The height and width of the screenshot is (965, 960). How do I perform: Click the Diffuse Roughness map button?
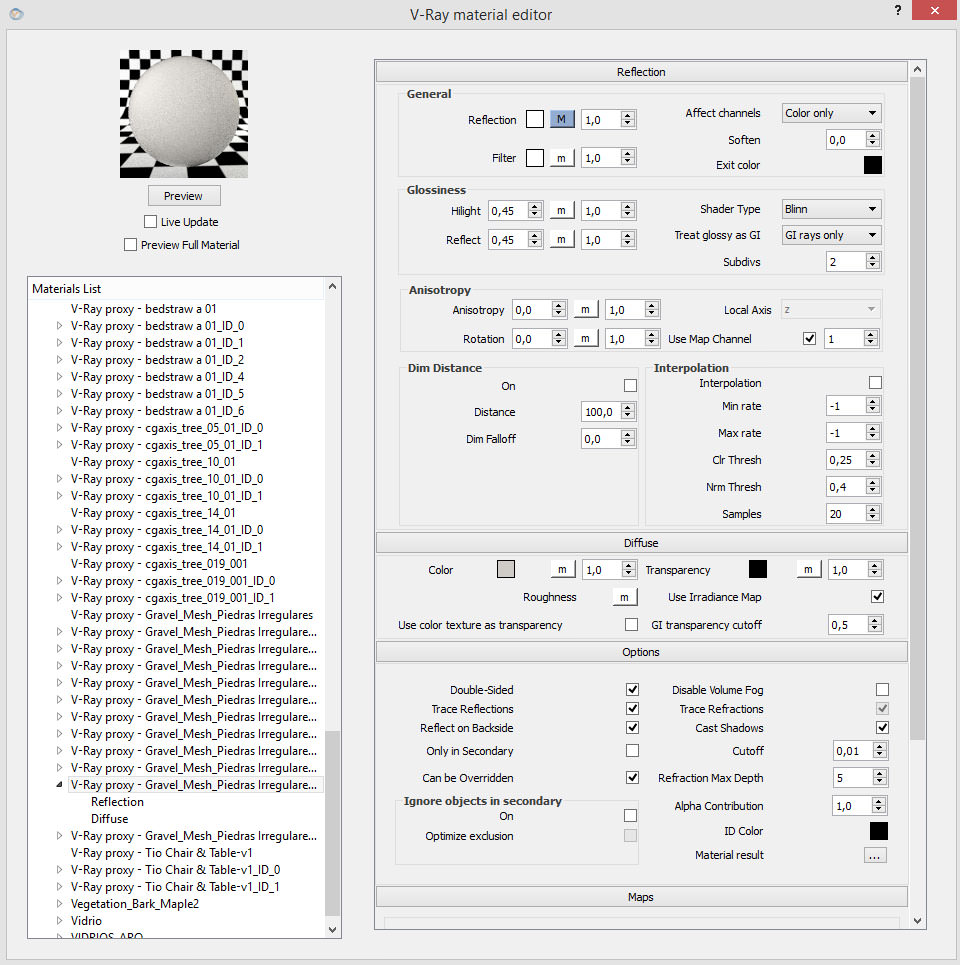coord(624,597)
